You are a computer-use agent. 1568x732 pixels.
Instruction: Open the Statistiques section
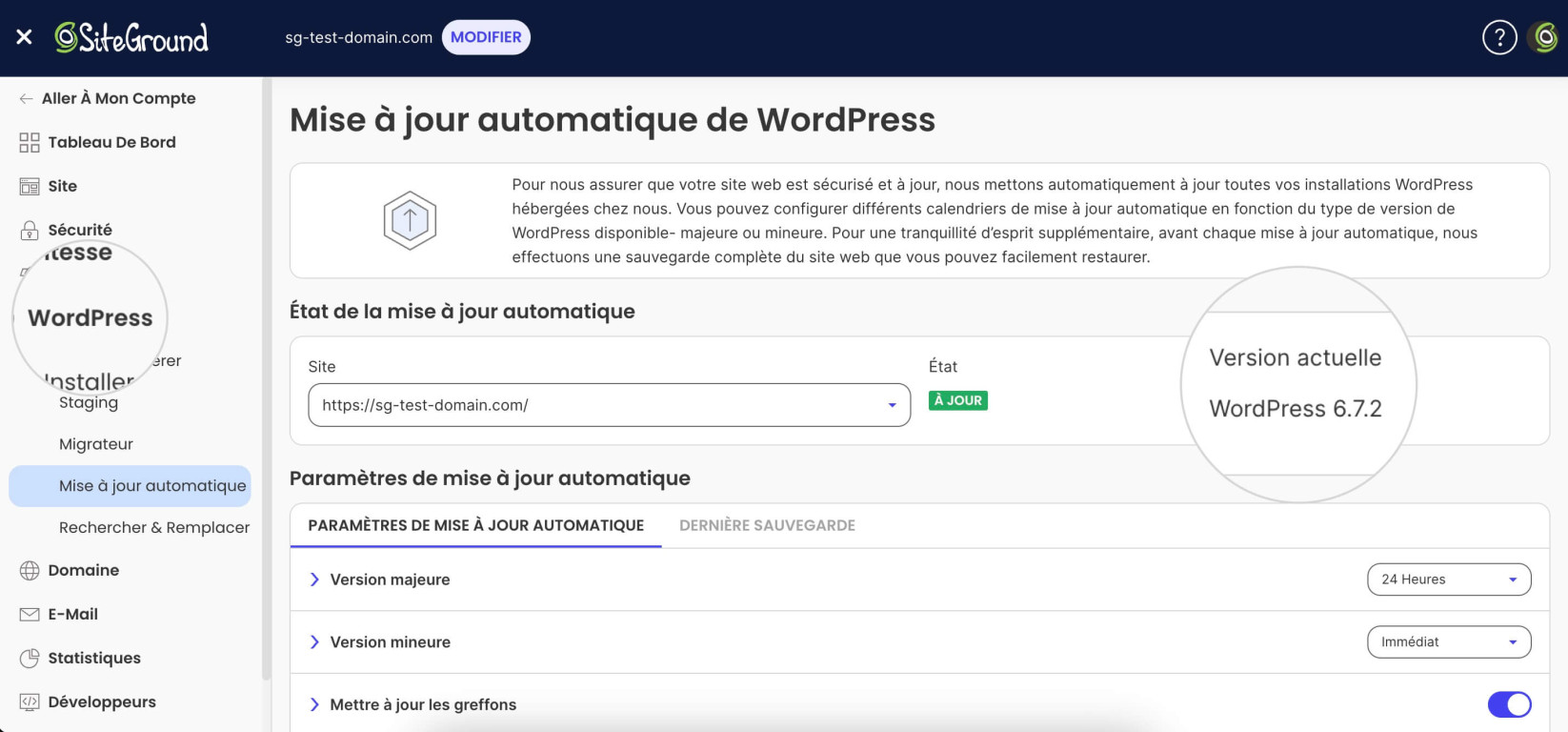pyautogui.click(x=94, y=658)
